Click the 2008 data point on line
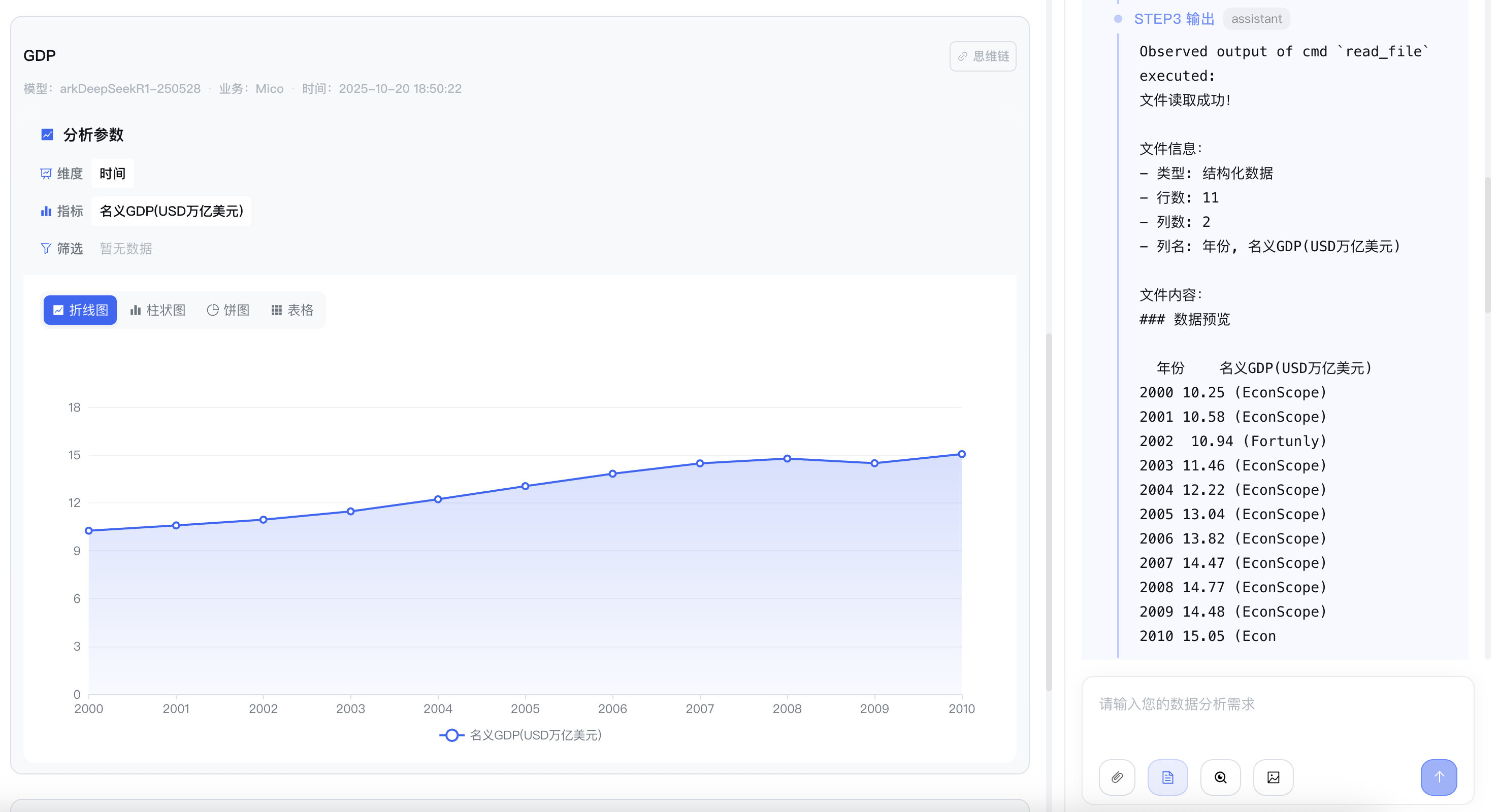 [x=787, y=459]
